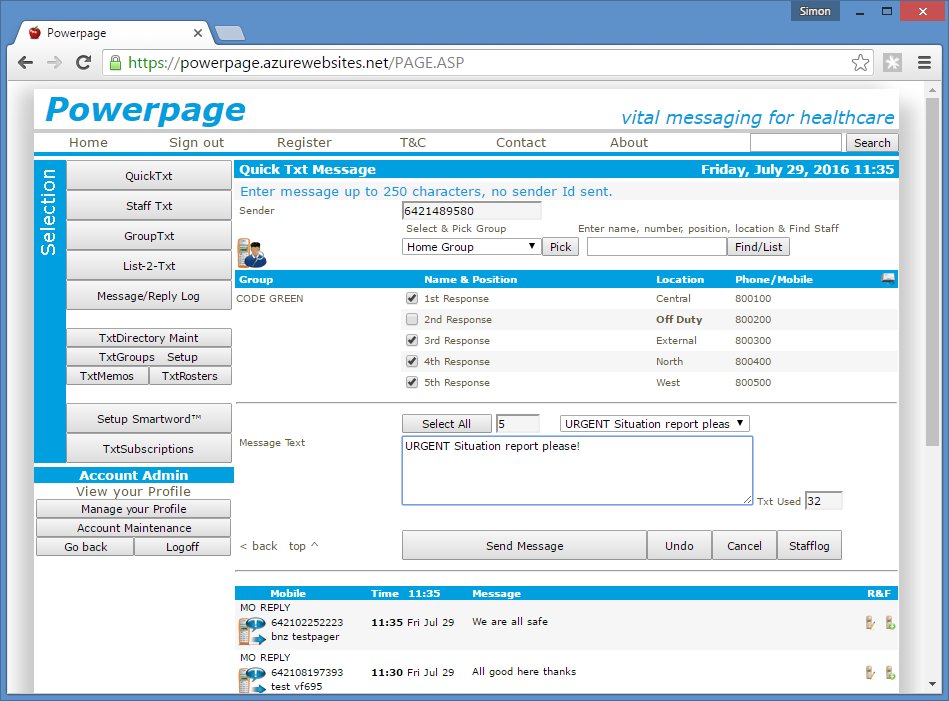Click the Select All button
This screenshot has height=701, width=949.
tap(446, 424)
